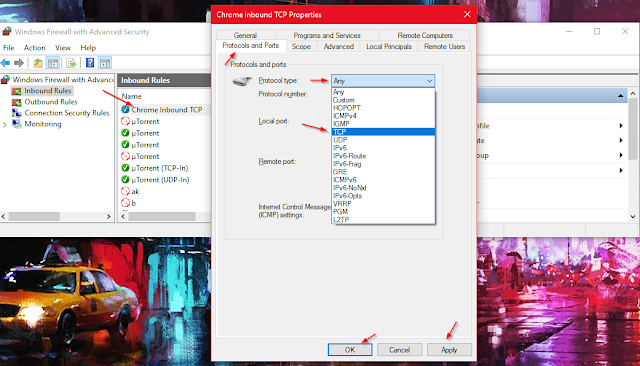Expand the Monitoring tree node chevron
This screenshot has width=640, height=366.
pyautogui.click(x=4, y=124)
